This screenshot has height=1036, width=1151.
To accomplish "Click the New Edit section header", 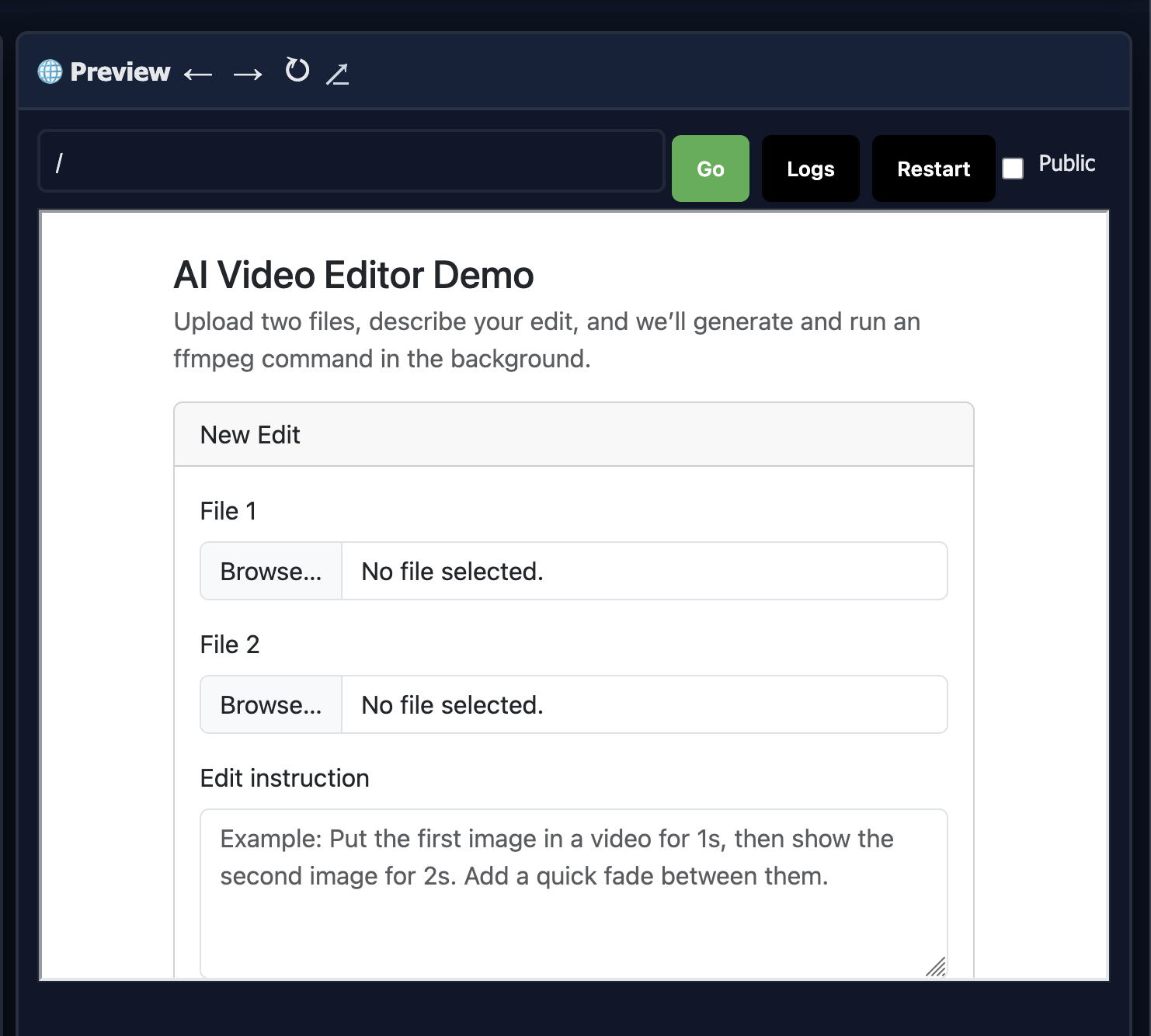I will [x=250, y=435].
